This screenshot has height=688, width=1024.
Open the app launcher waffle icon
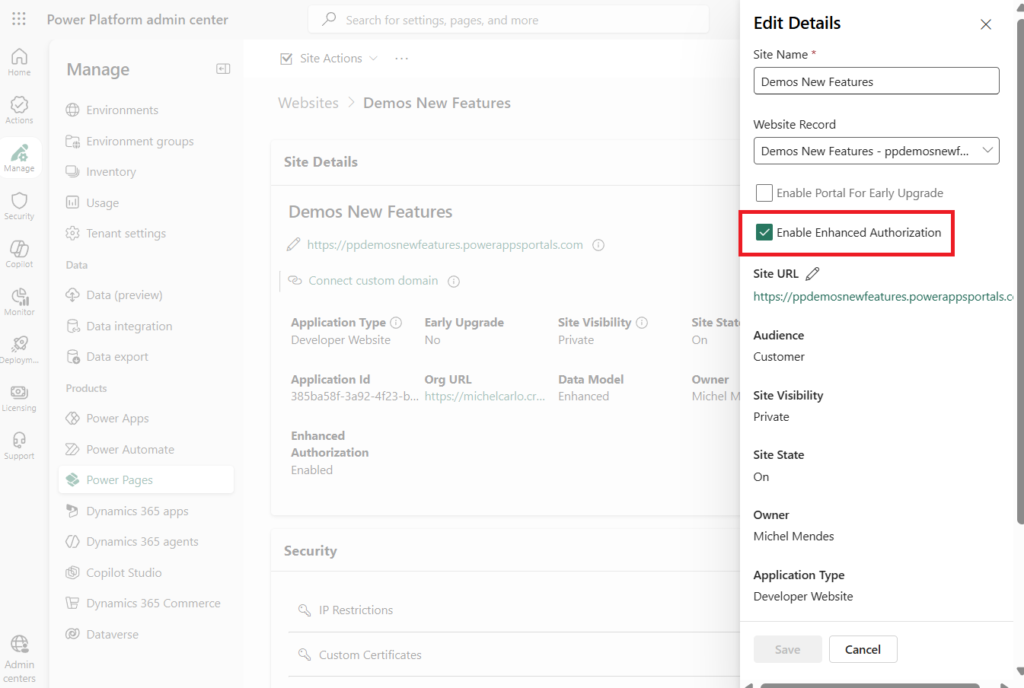pos(19,19)
